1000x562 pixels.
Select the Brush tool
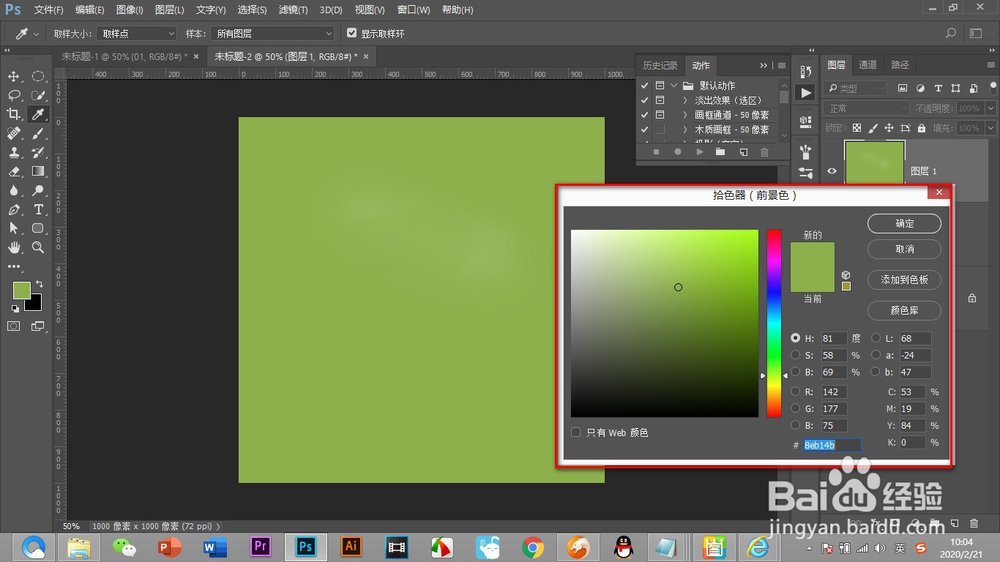click(38, 133)
